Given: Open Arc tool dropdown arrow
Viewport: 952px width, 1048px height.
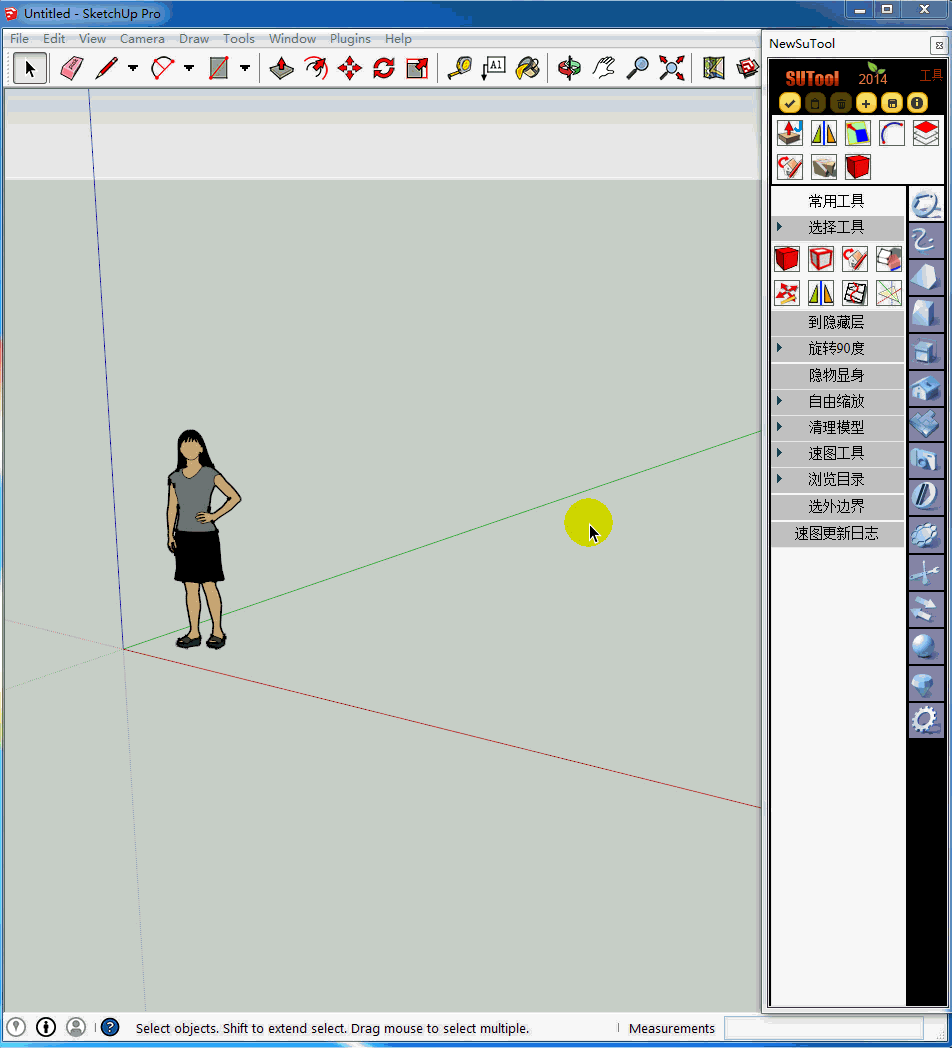Looking at the screenshot, I should (189, 68).
